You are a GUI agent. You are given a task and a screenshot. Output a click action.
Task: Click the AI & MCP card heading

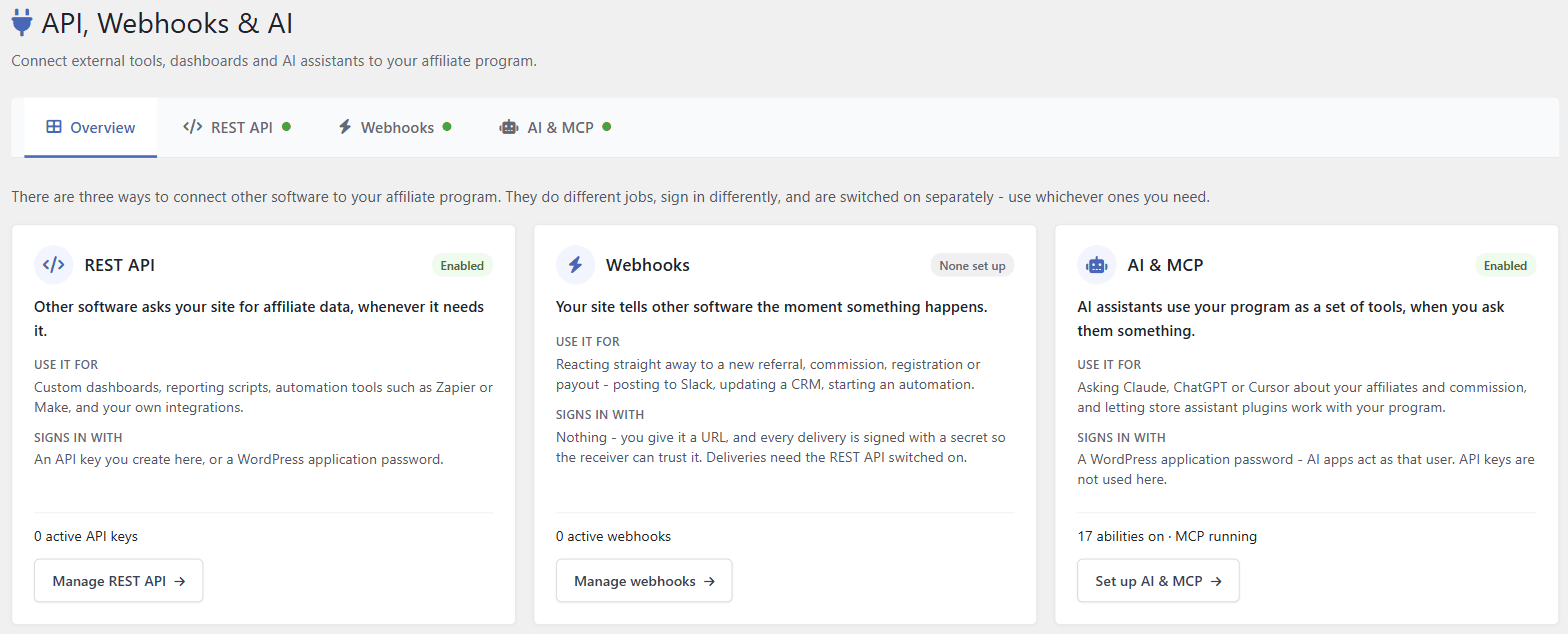1165,265
